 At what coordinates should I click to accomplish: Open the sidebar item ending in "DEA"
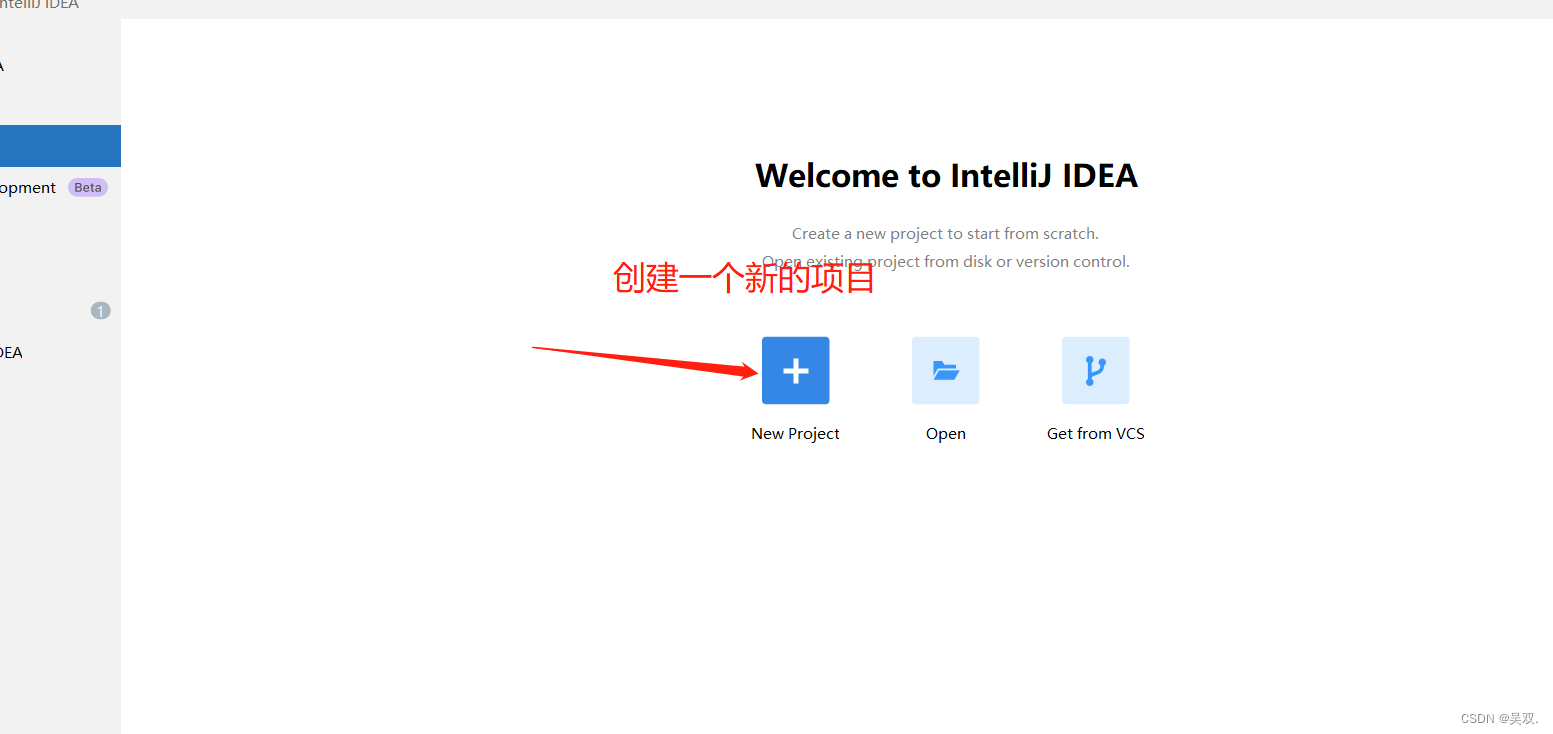coord(60,353)
